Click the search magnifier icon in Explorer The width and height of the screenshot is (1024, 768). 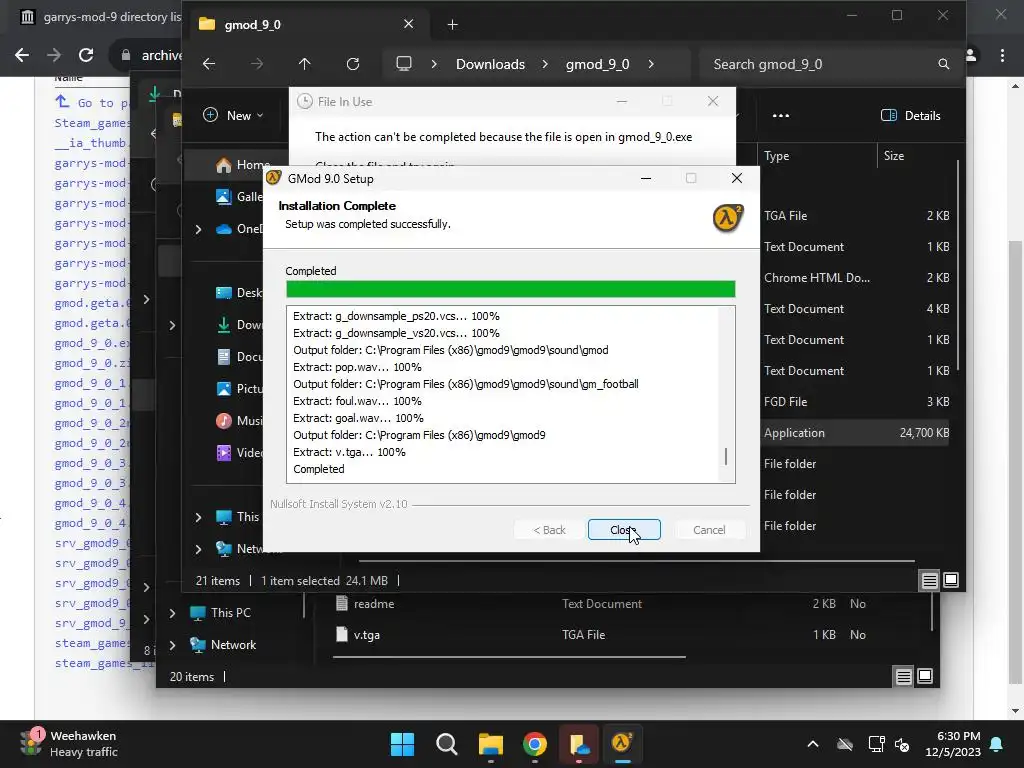[x=943, y=64]
